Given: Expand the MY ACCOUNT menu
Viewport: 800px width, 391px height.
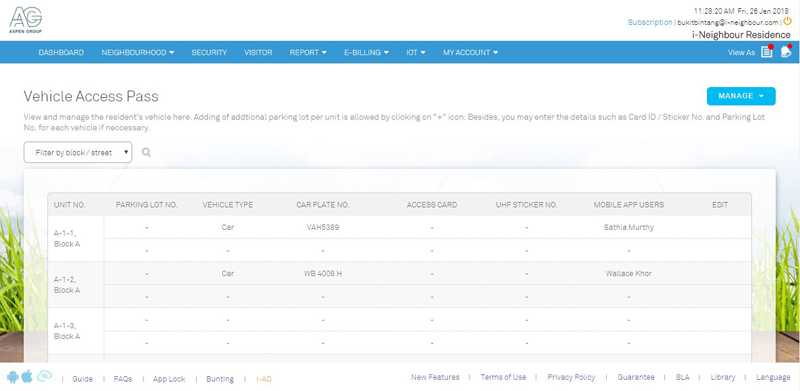Looking at the screenshot, I should [x=470, y=53].
